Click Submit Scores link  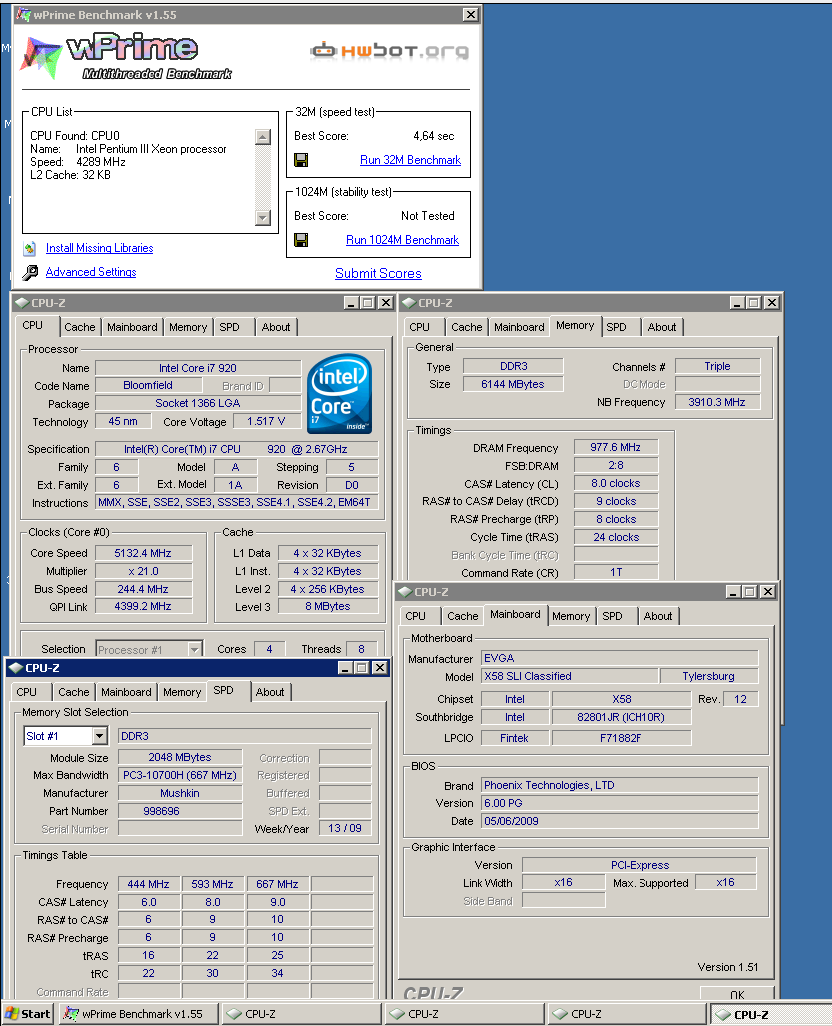point(378,273)
